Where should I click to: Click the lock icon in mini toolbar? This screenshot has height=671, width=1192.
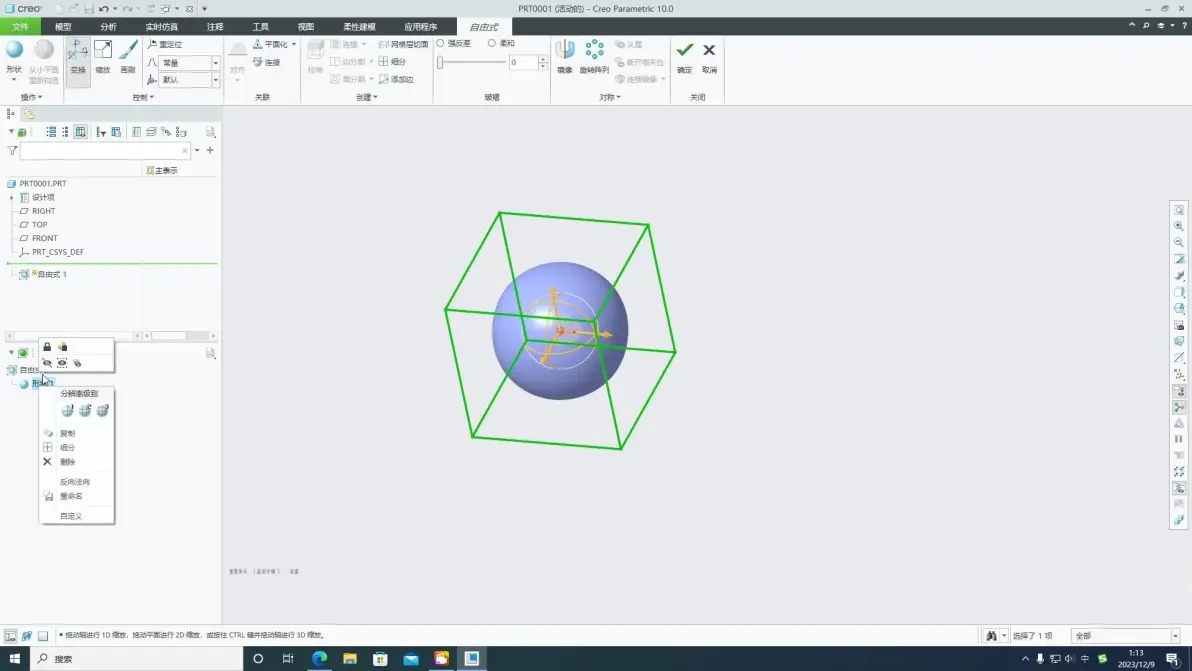[47, 347]
